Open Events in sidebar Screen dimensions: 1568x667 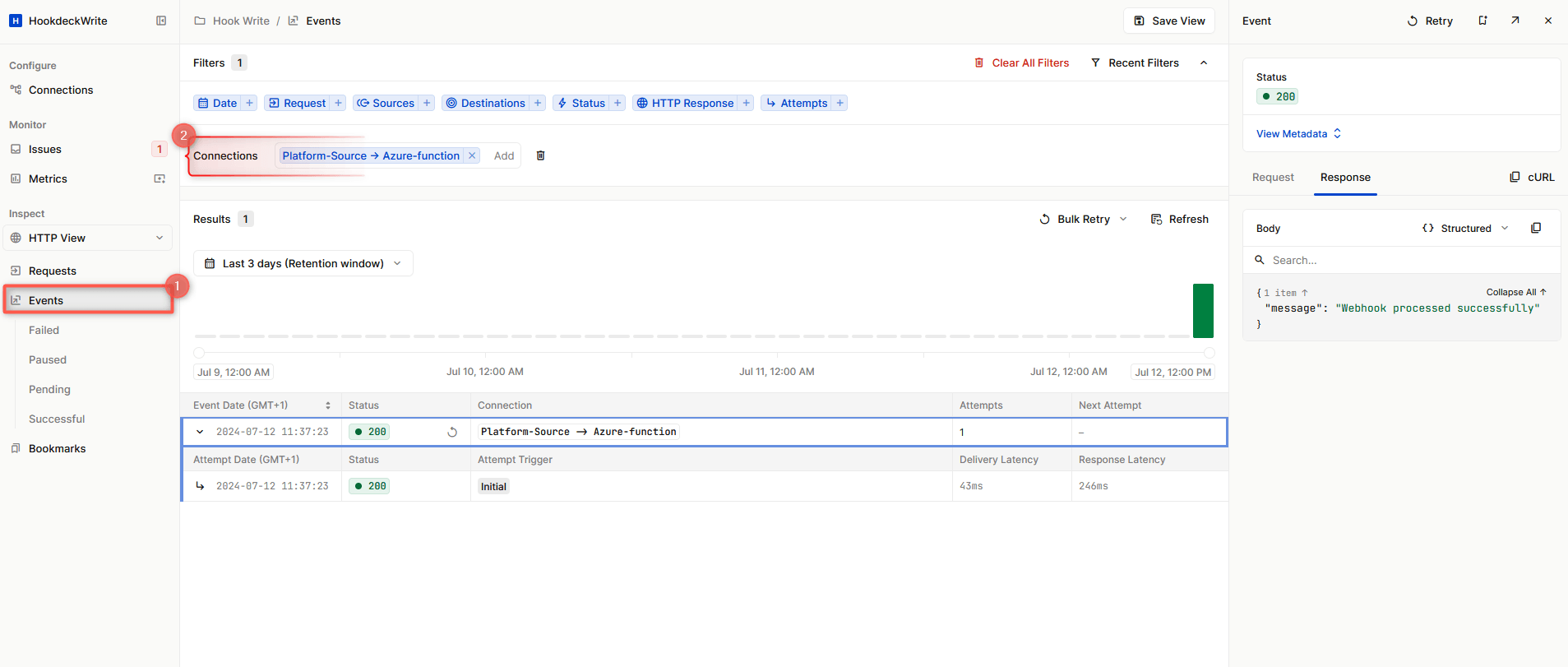pyautogui.click(x=89, y=300)
